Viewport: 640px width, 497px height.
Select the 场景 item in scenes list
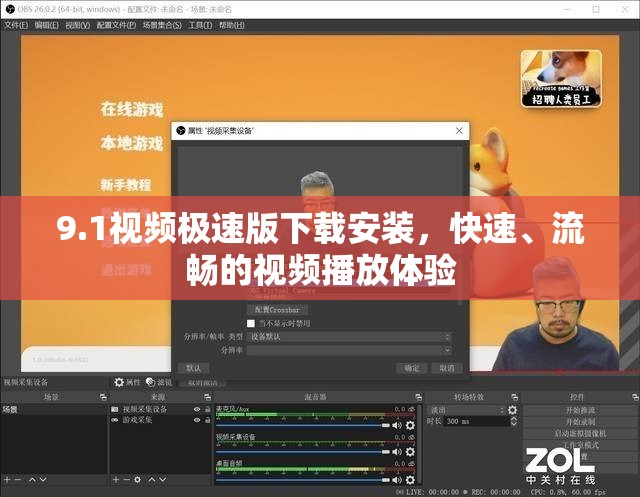tap(53, 409)
